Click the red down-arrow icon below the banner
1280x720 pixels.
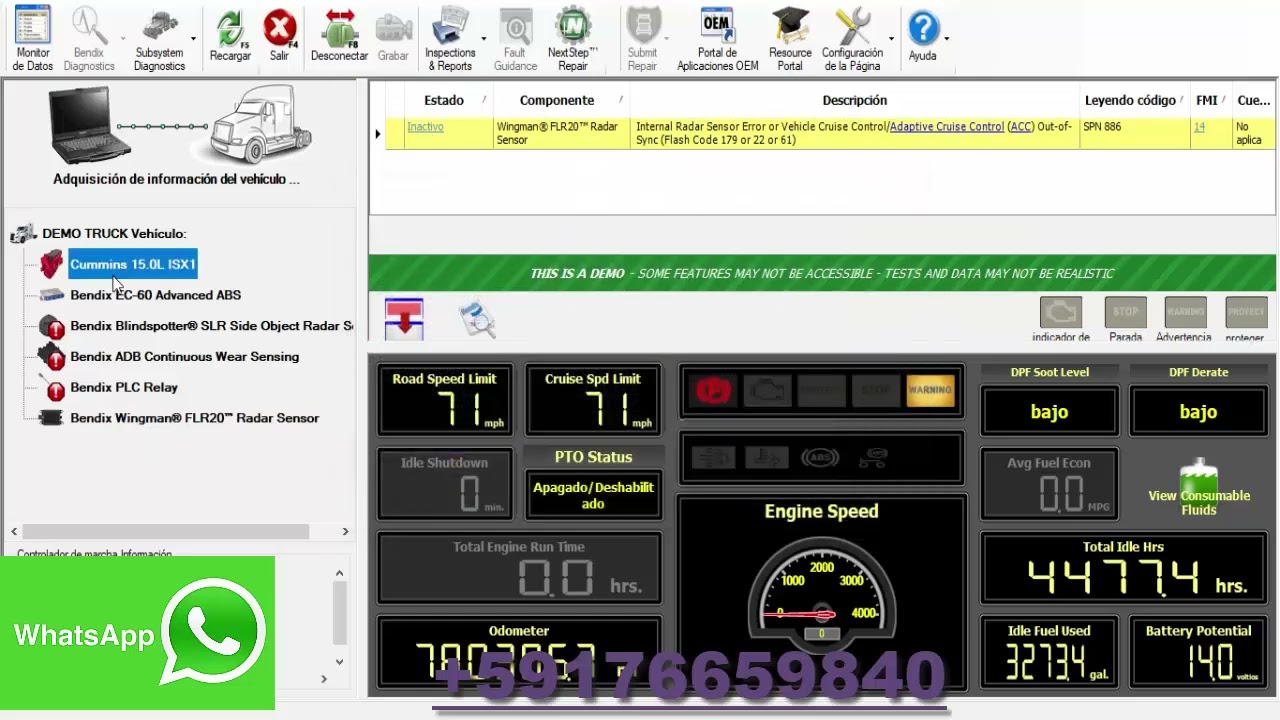pos(404,318)
